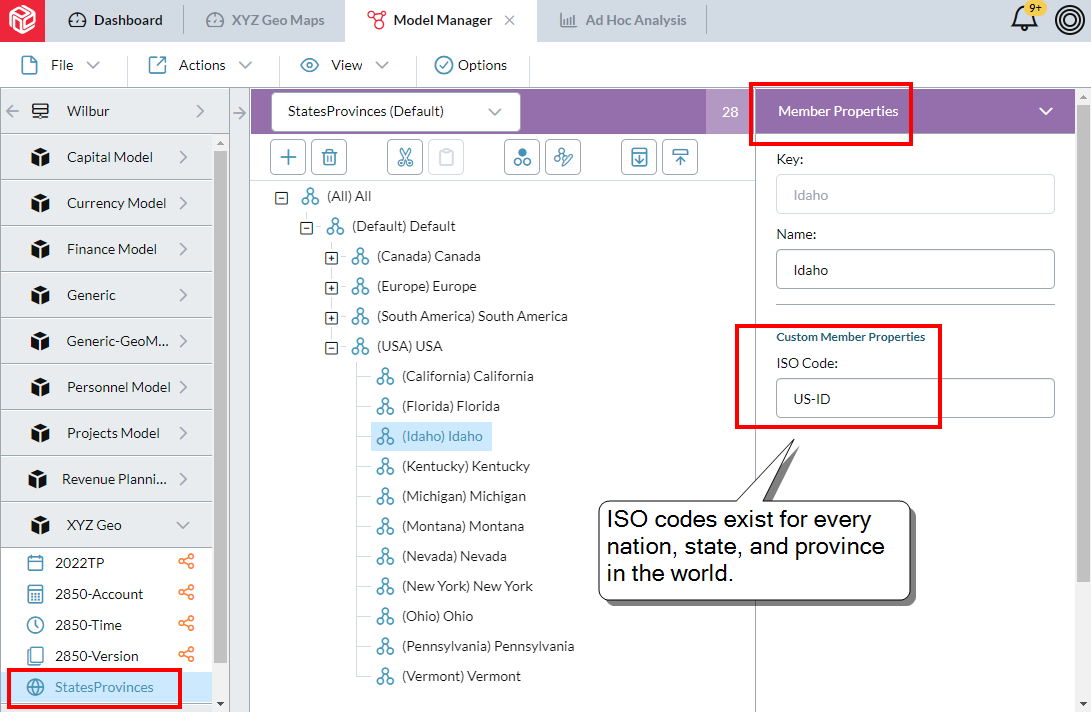Open the user profile circle icon
Viewport: 1091px width, 712px height.
(1069, 20)
